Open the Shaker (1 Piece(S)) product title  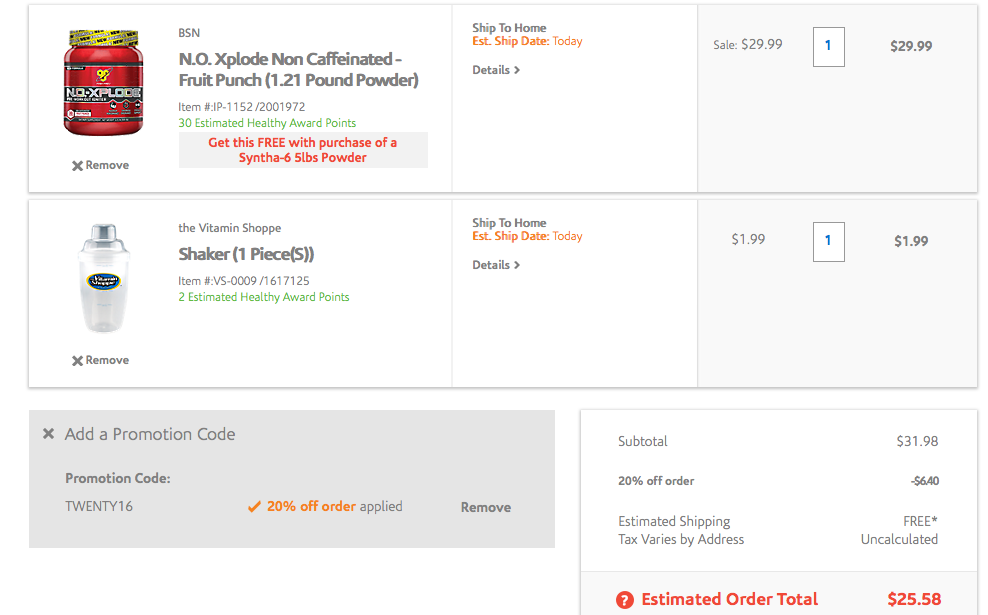(x=246, y=254)
